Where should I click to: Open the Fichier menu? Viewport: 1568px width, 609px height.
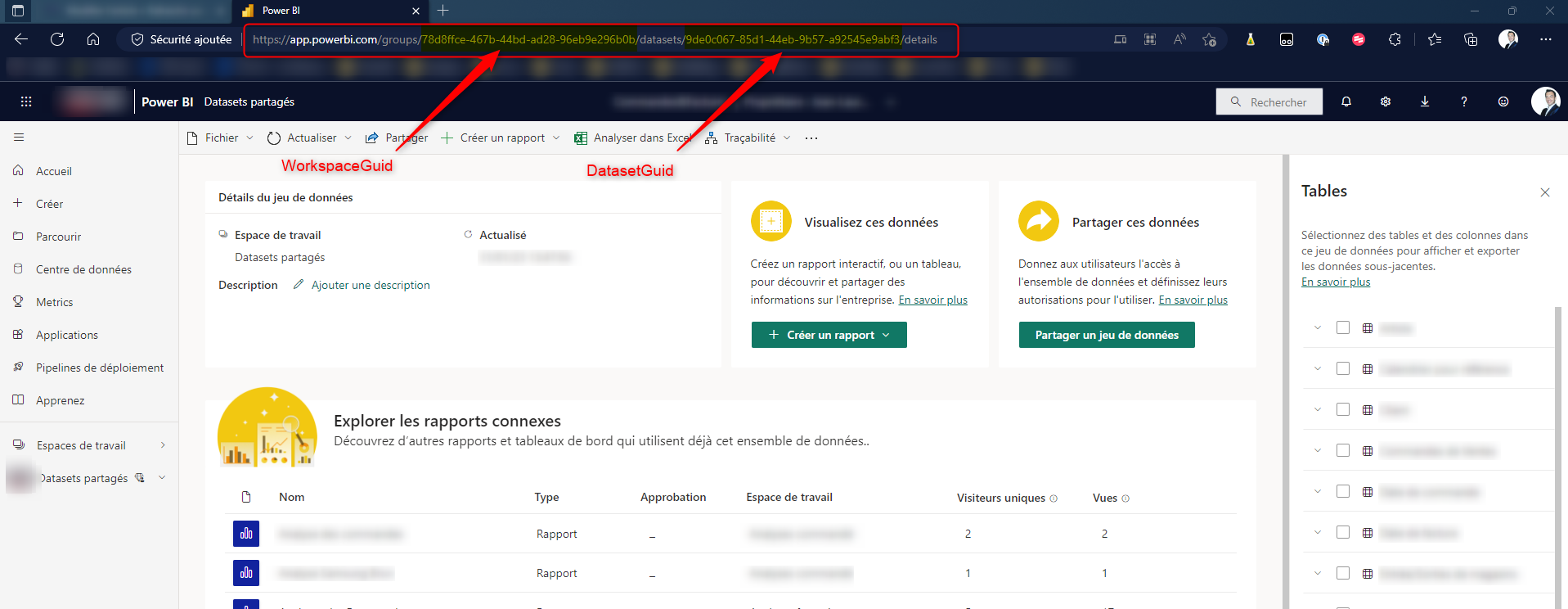coord(220,138)
